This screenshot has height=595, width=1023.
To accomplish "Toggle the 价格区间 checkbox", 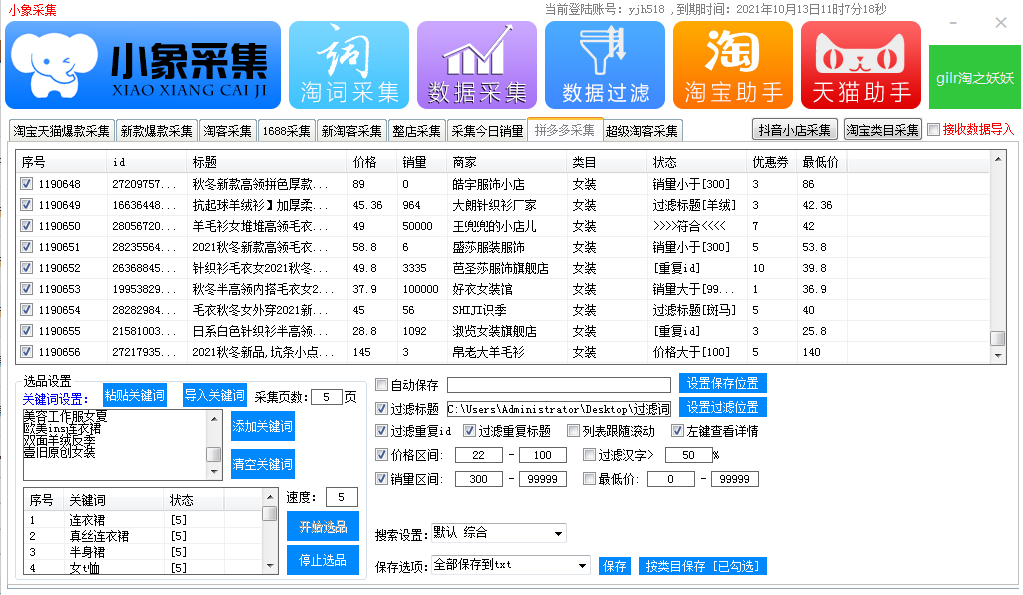I will (x=382, y=455).
